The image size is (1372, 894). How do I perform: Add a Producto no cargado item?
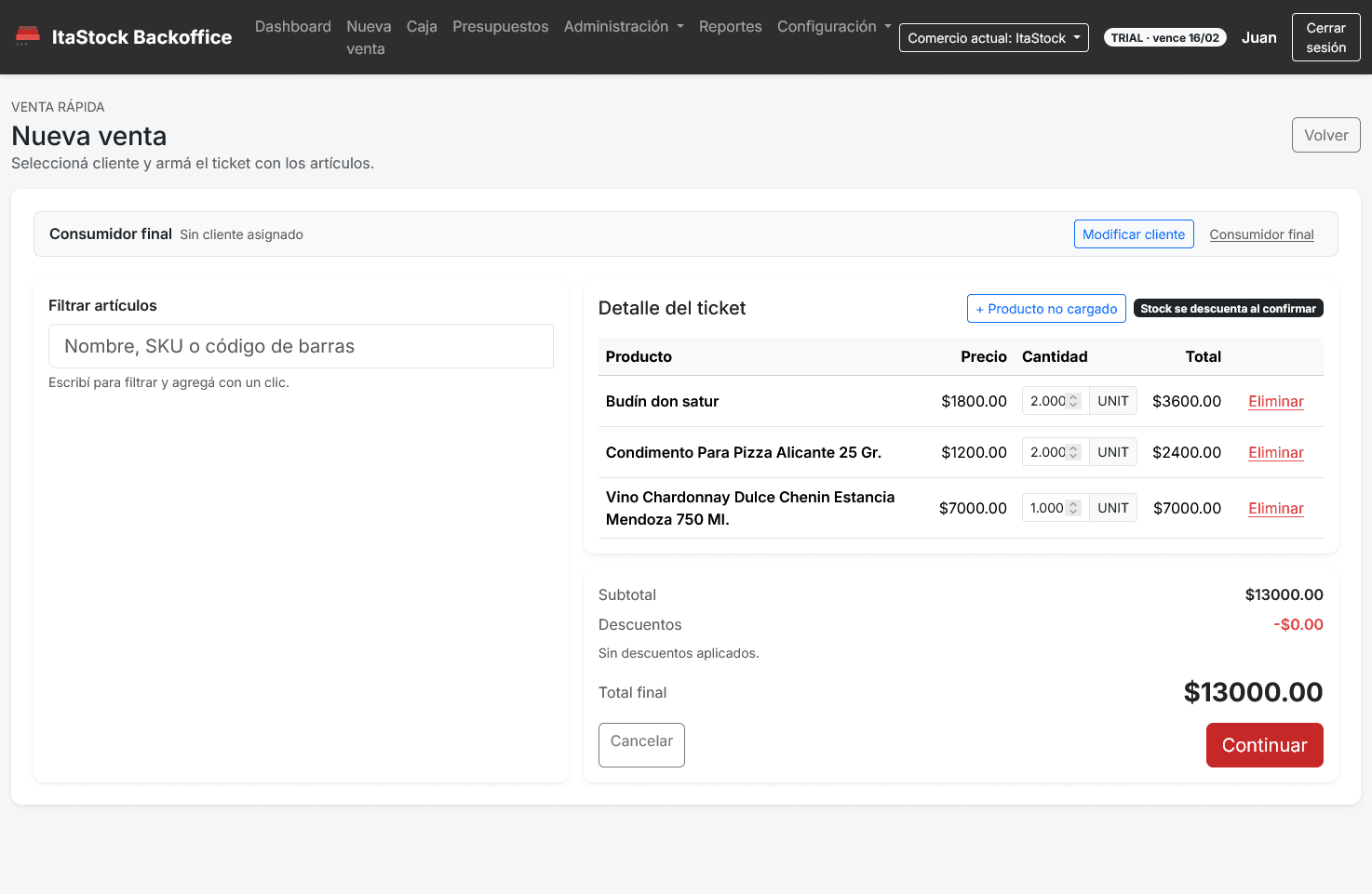coord(1046,309)
